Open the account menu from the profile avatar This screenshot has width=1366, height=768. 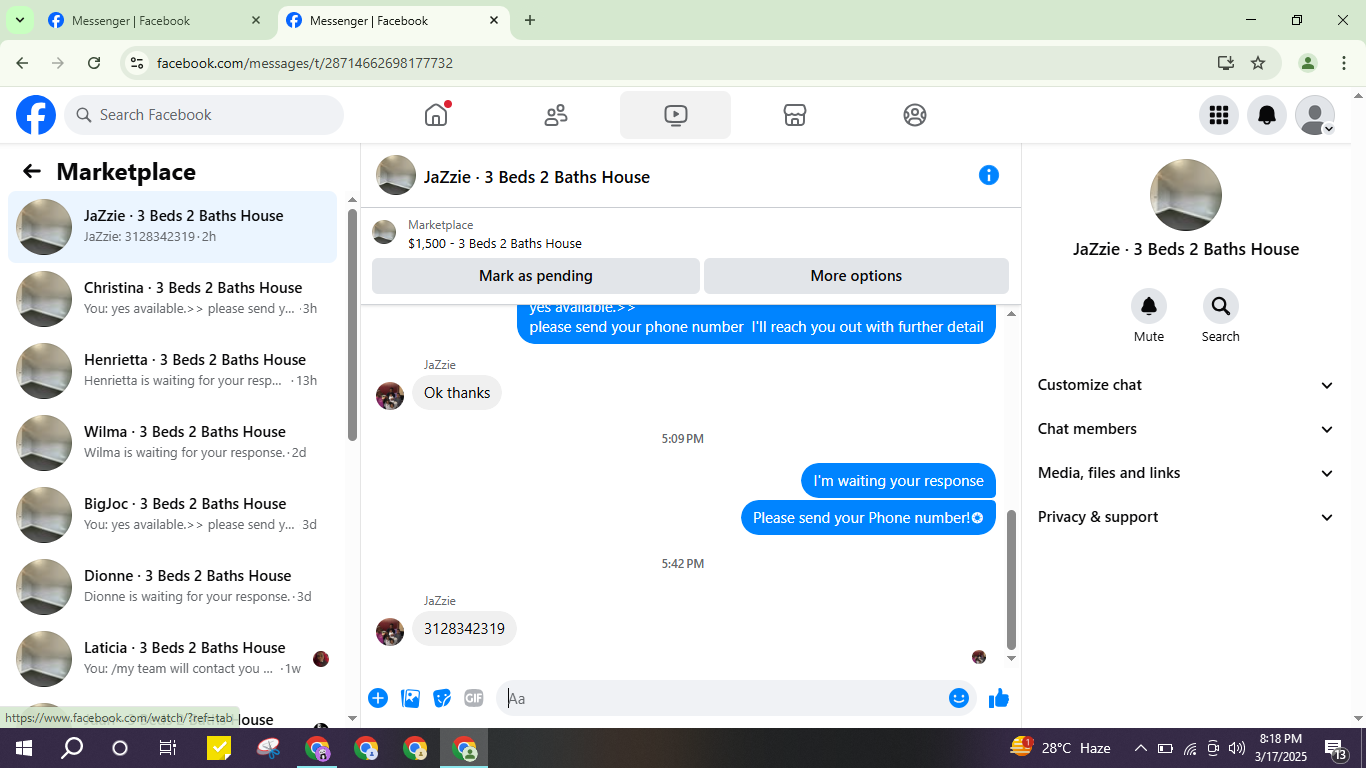(x=1315, y=115)
